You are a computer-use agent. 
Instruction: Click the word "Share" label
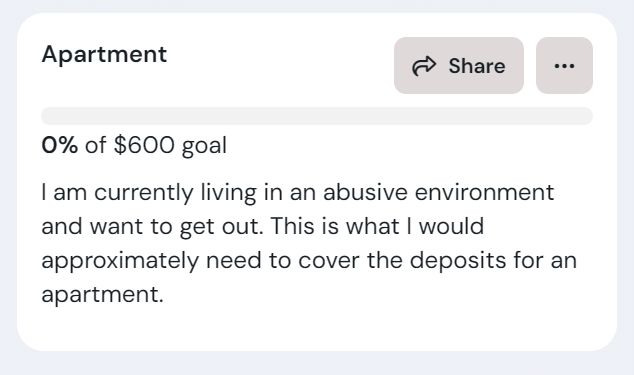(x=477, y=66)
